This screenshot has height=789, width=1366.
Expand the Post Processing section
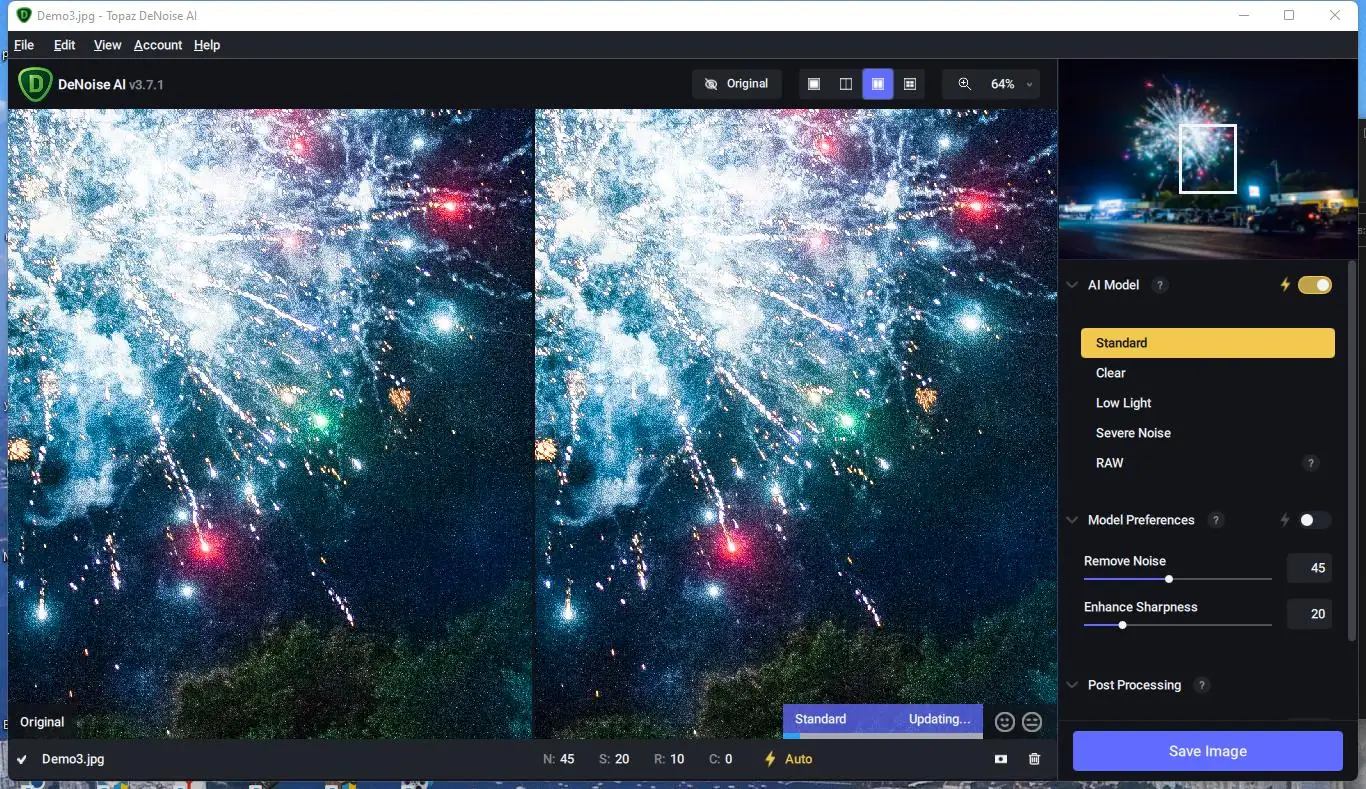point(1072,685)
